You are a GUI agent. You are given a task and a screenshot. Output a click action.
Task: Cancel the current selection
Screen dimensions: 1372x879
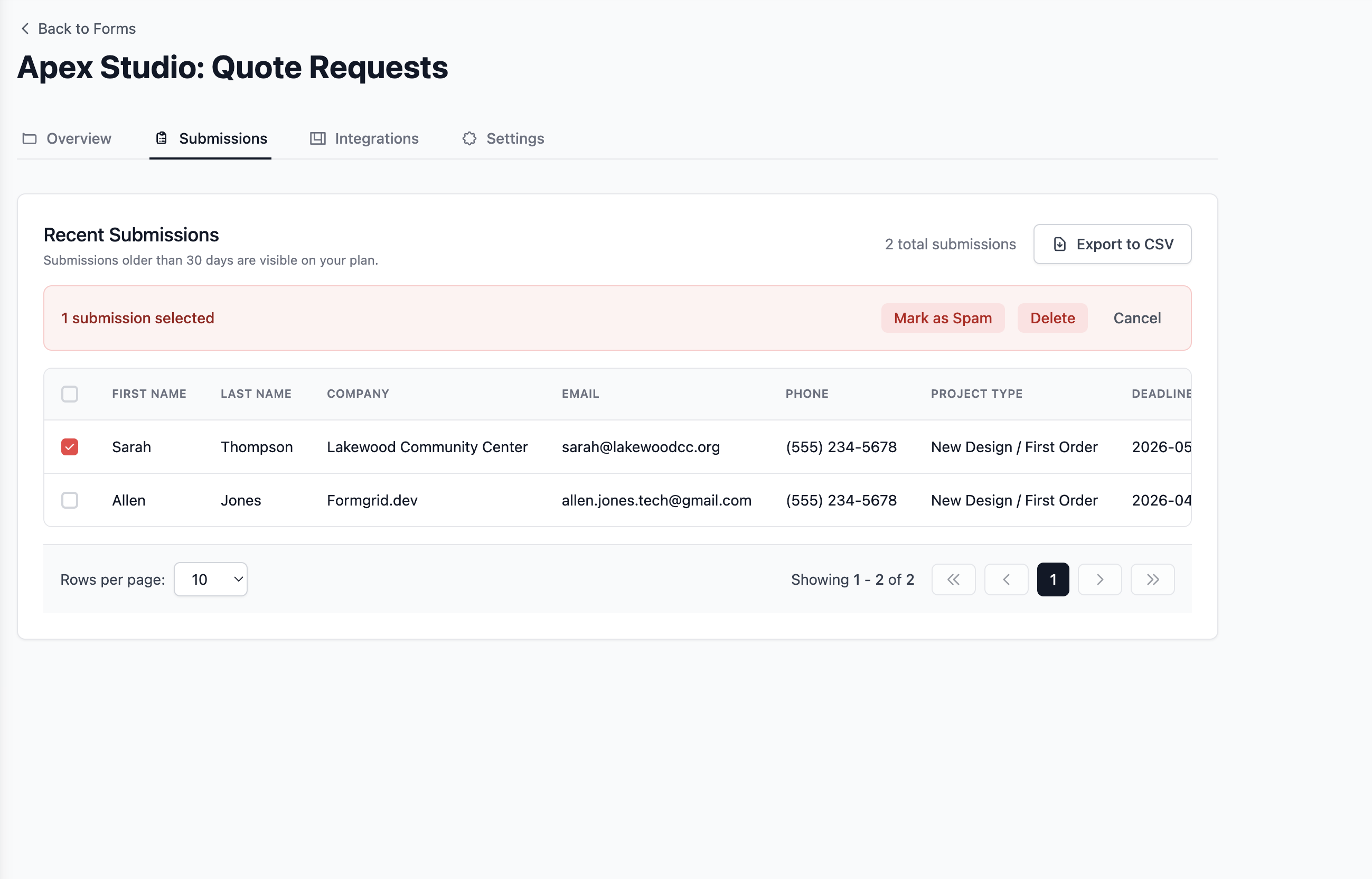point(1137,318)
